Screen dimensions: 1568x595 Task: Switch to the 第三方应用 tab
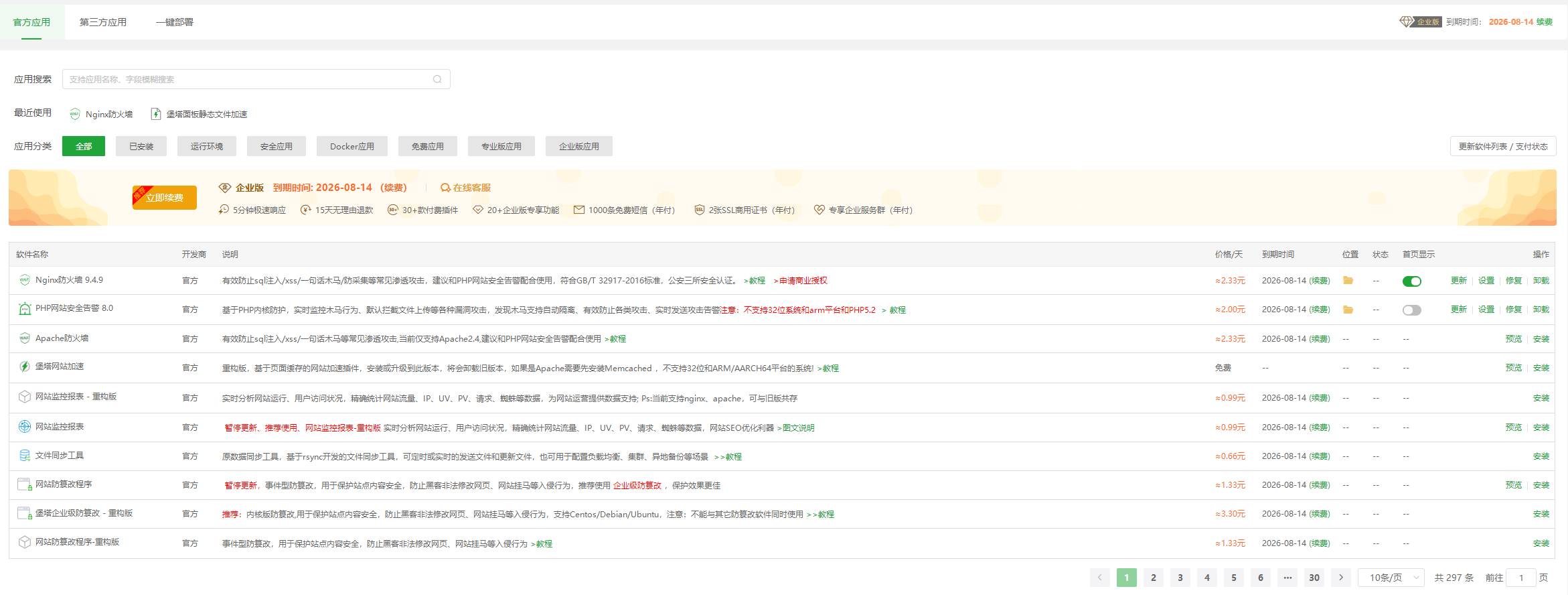coord(103,22)
